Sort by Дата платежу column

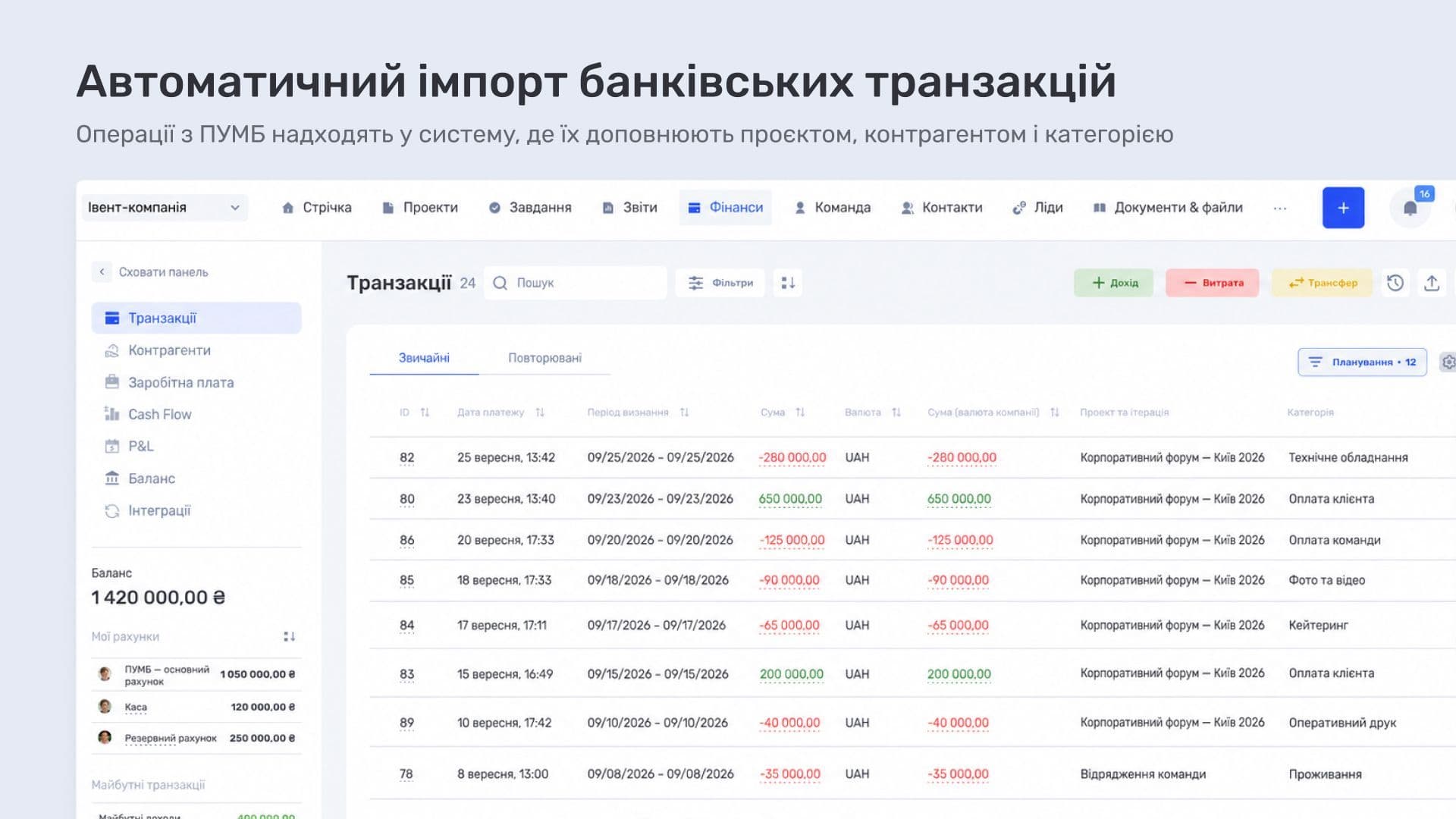pyautogui.click(x=540, y=413)
